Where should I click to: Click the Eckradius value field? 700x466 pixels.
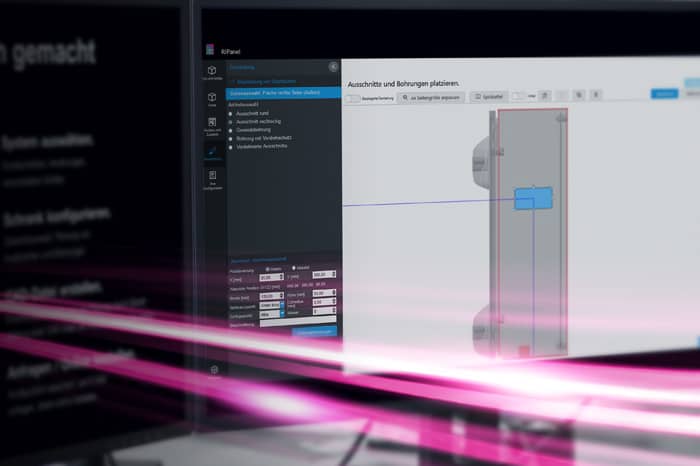pyautogui.click(x=324, y=302)
